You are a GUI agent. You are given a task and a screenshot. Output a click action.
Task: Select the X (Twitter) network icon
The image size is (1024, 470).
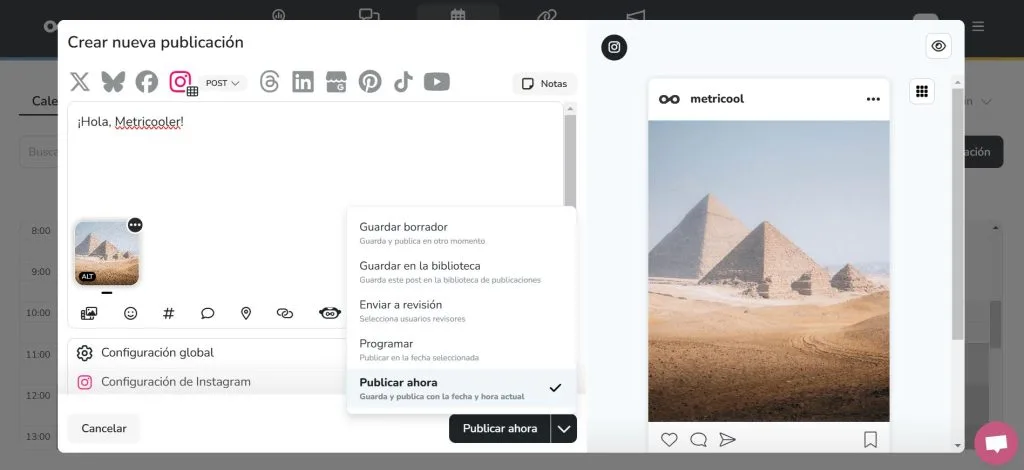(x=80, y=82)
